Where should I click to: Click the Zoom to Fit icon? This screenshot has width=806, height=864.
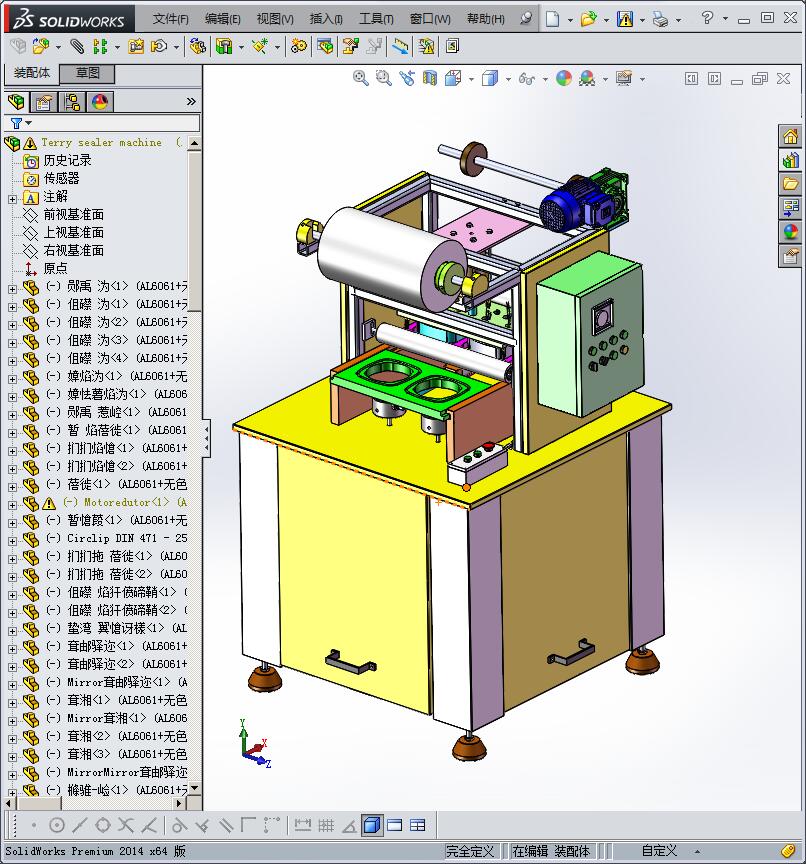pyautogui.click(x=361, y=78)
